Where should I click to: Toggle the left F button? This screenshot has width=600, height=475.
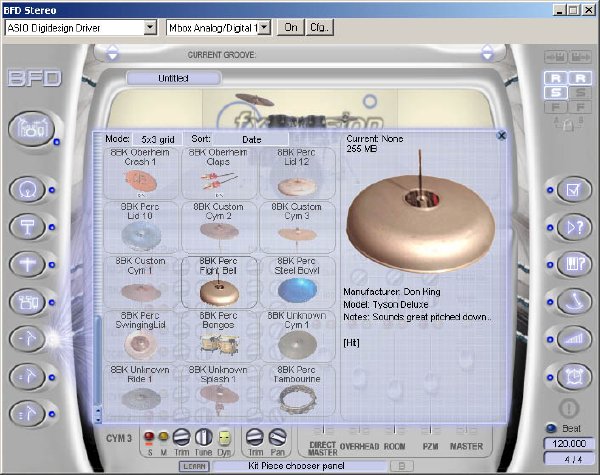556,107
